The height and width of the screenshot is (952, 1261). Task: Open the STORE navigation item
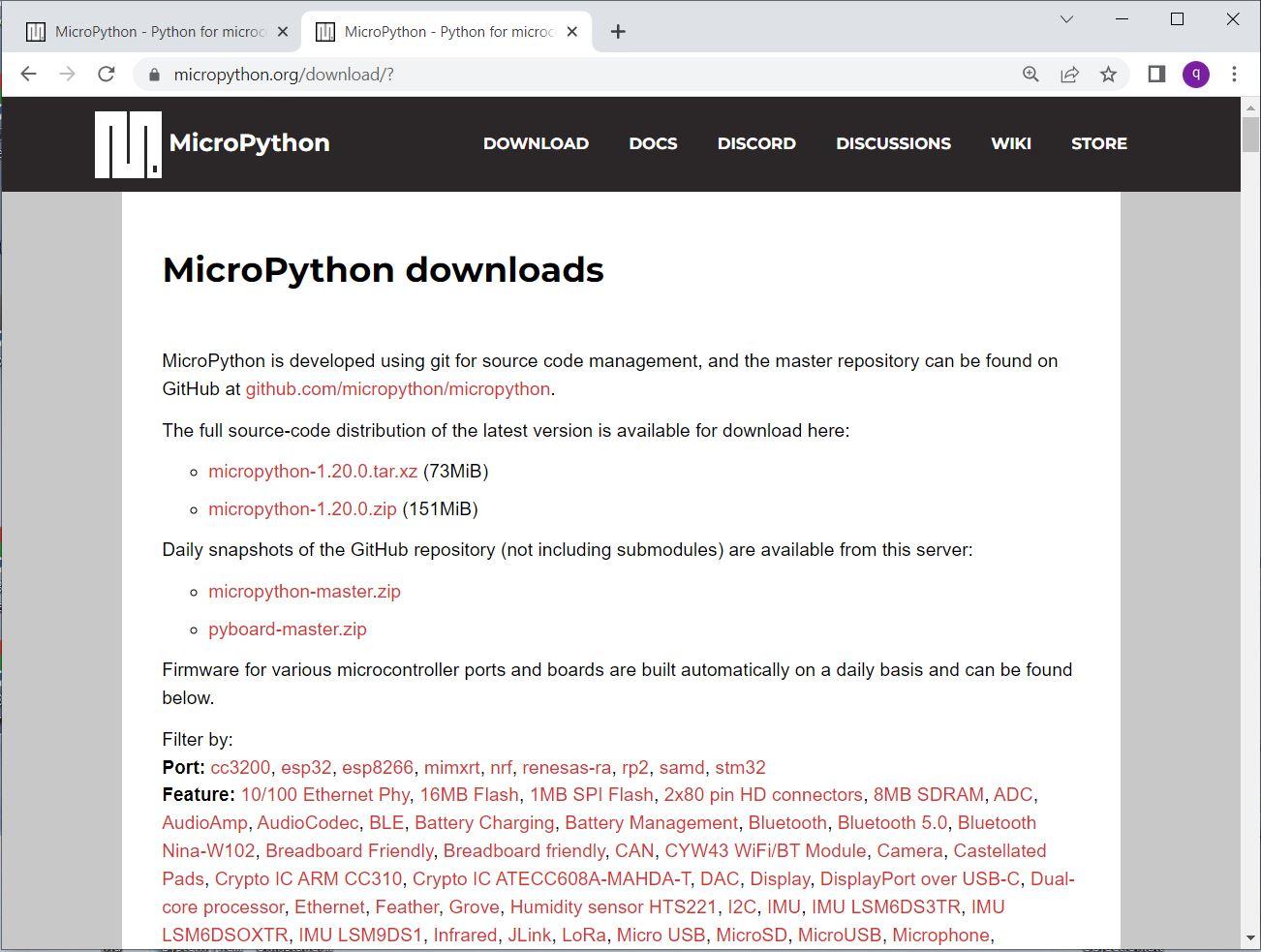pyautogui.click(x=1099, y=143)
